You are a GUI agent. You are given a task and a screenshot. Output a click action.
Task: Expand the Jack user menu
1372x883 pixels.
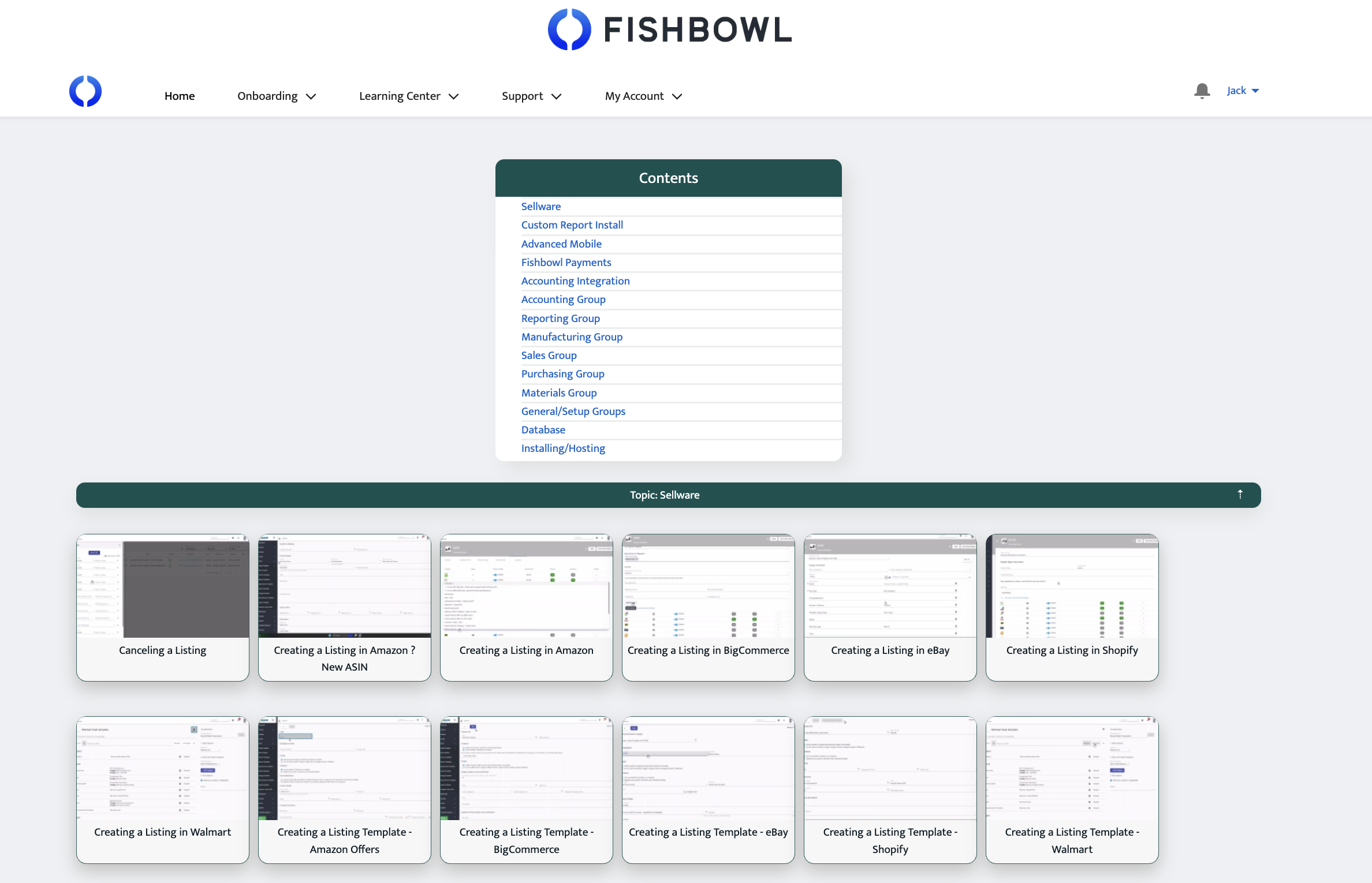(1241, 91)
